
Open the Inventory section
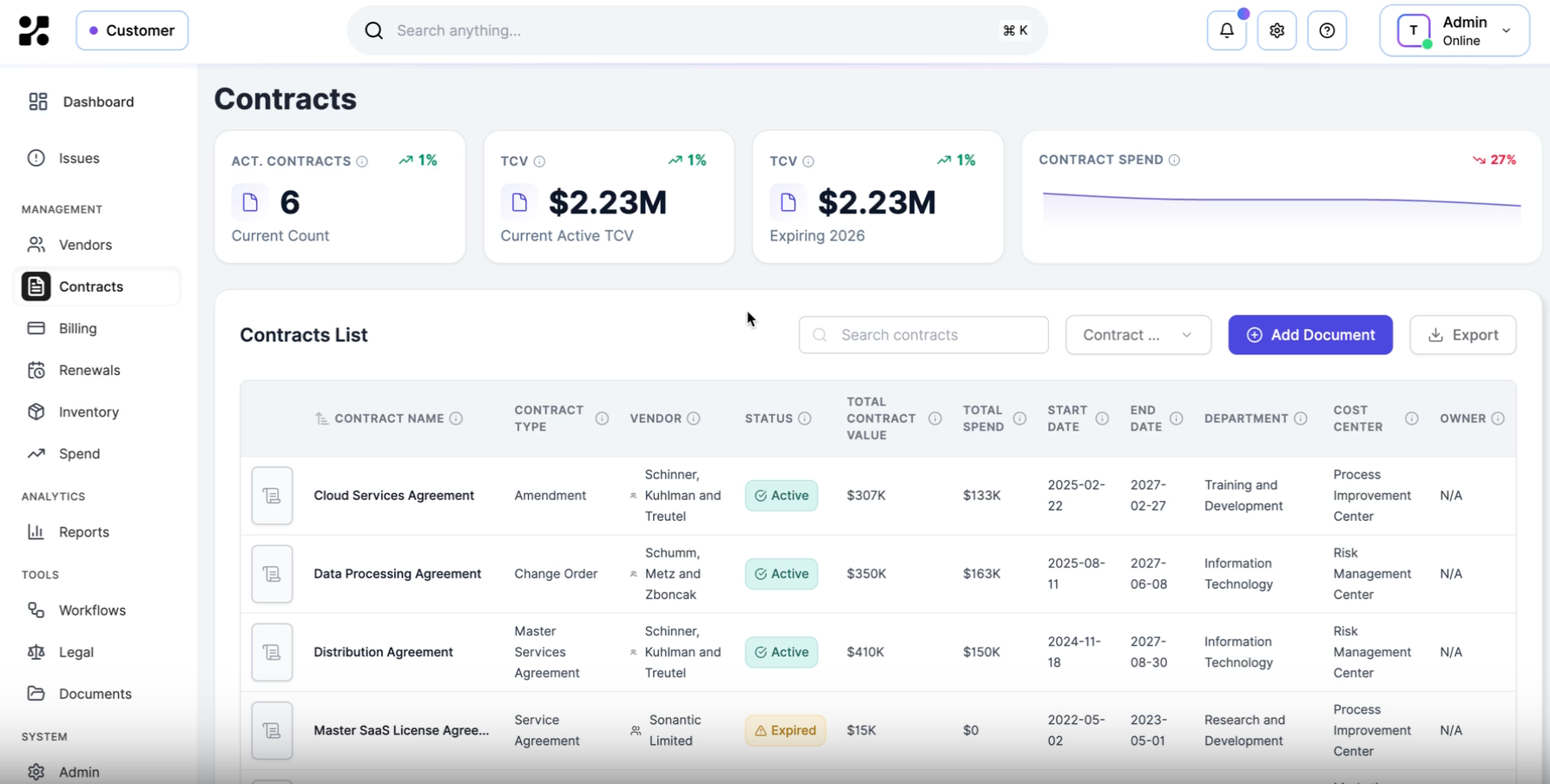pos(88,412)
